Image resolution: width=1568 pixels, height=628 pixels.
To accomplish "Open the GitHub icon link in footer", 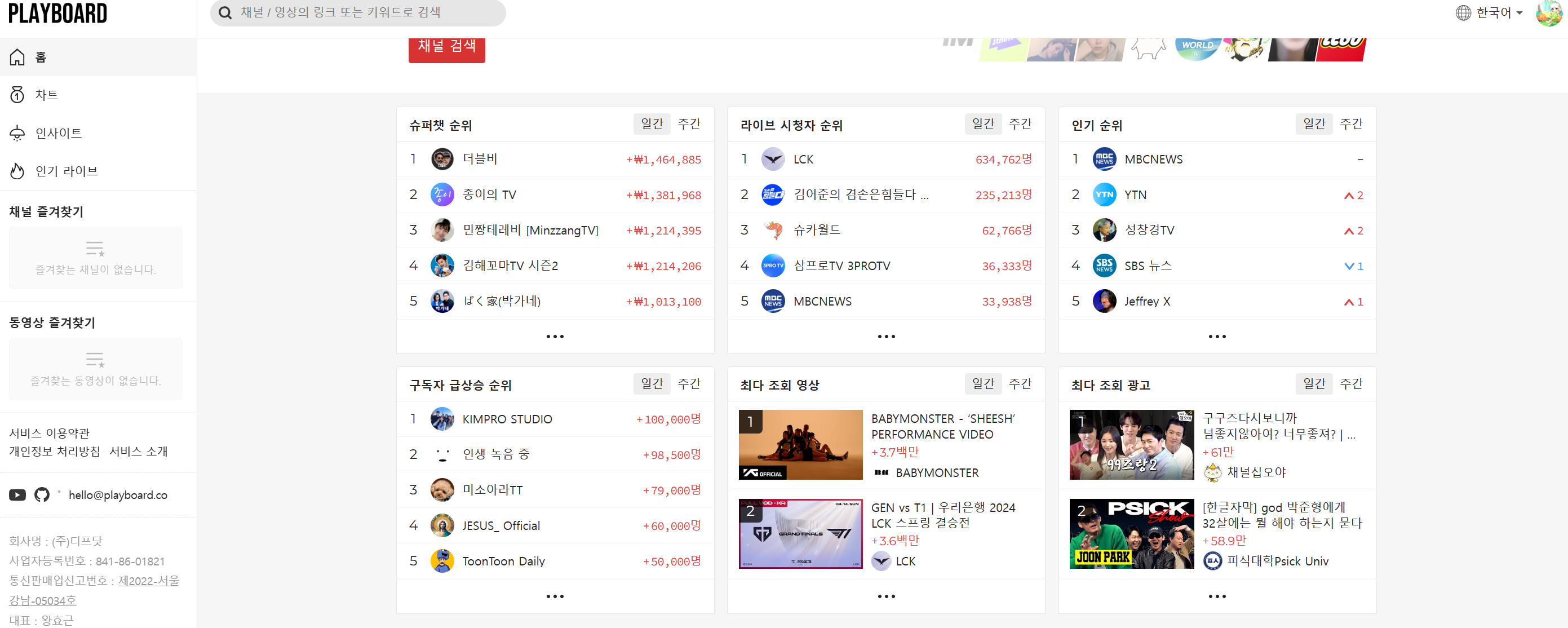I will click(x=42, y=496).
